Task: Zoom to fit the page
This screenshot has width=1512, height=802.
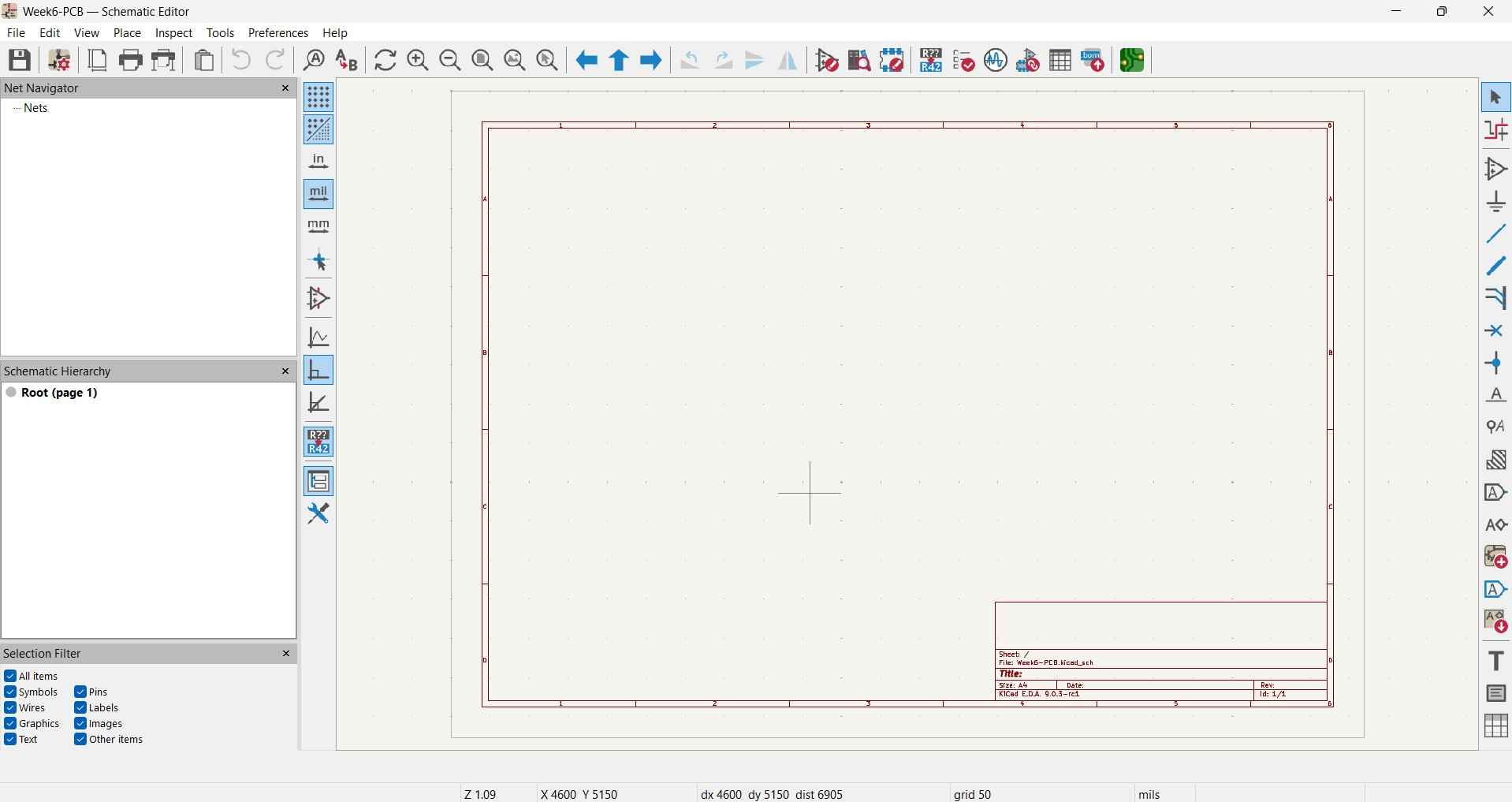Action: pos(482,60)
